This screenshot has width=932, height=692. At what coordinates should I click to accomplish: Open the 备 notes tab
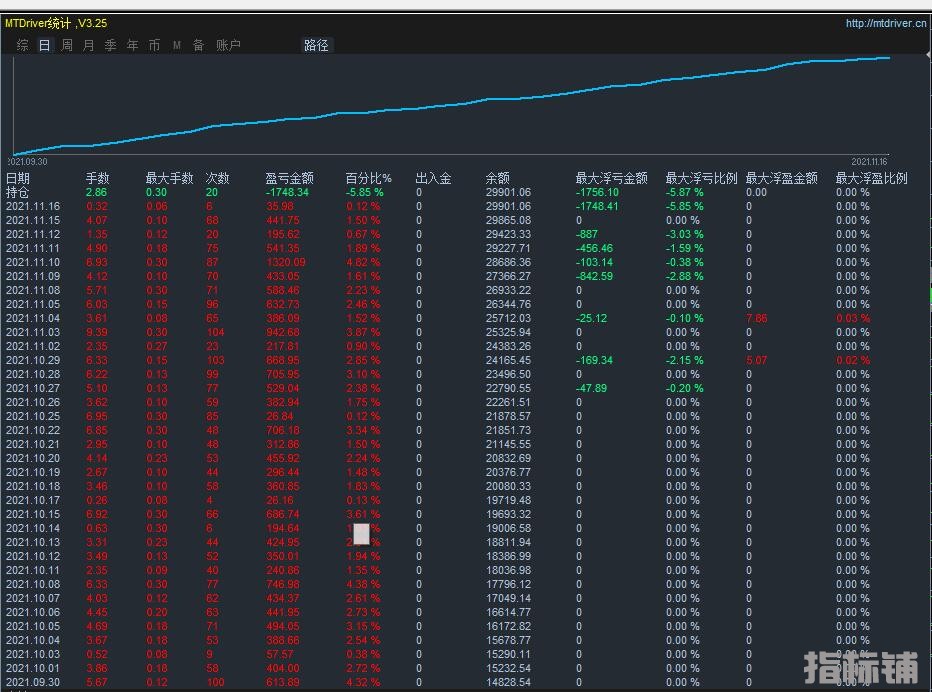pyautogui.click(x=199, y=45)
